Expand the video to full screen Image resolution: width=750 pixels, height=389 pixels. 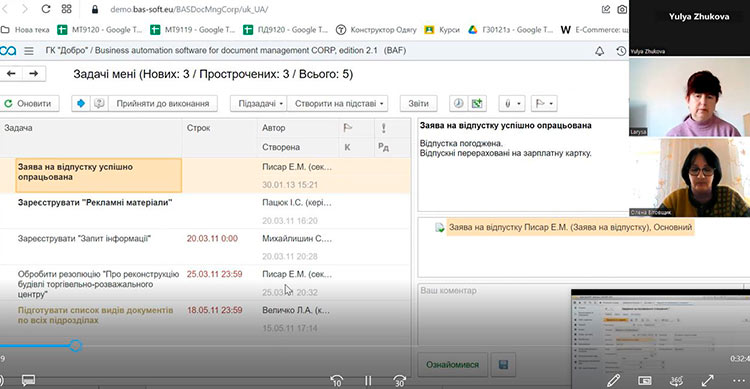pos(707,381)
